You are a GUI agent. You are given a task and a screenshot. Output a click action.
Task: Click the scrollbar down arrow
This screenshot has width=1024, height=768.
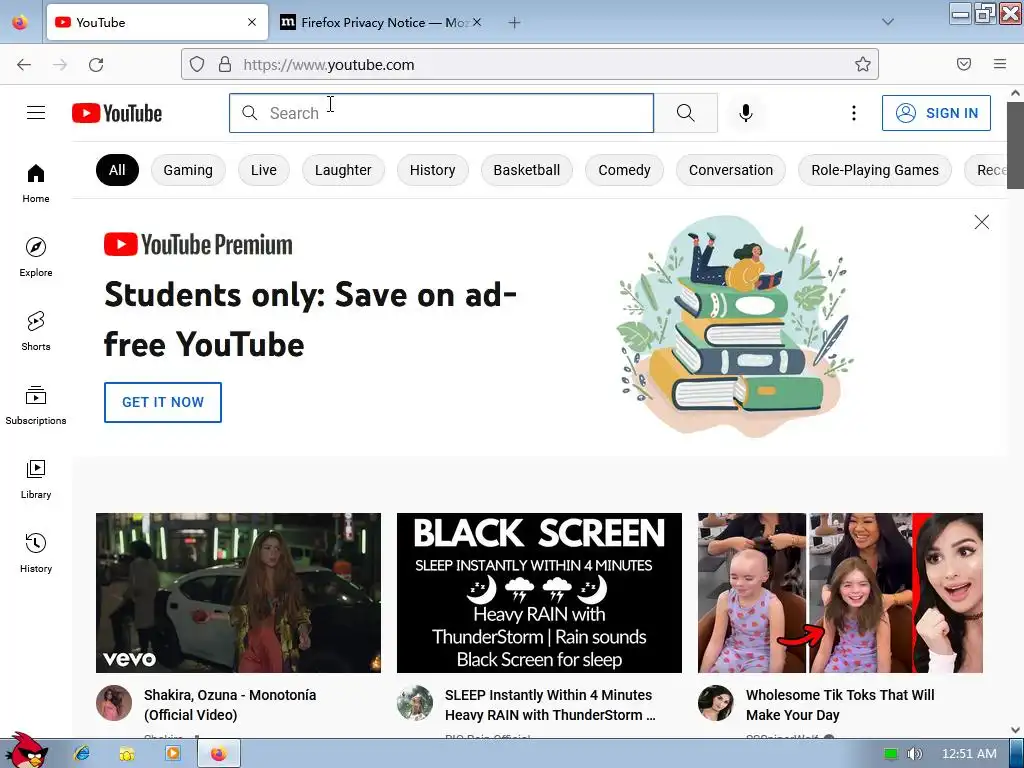[1016, 730]
